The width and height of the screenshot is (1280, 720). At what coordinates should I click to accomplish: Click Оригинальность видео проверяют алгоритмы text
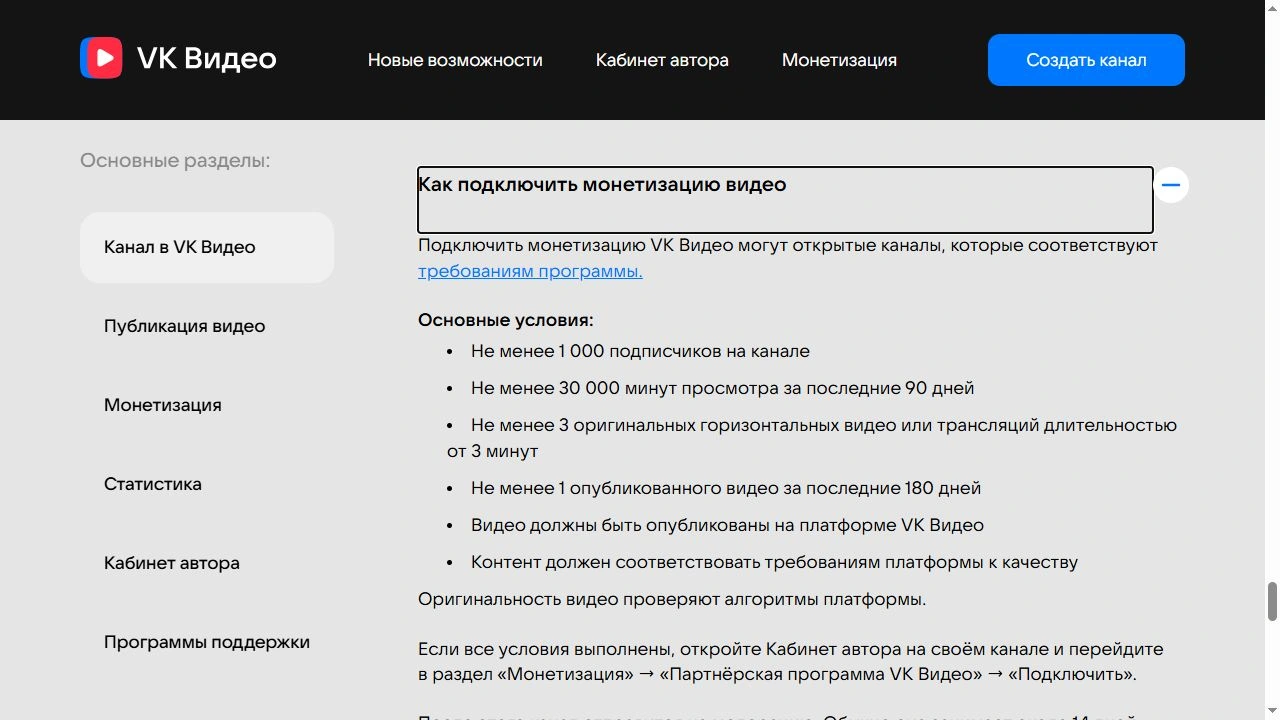672,599
